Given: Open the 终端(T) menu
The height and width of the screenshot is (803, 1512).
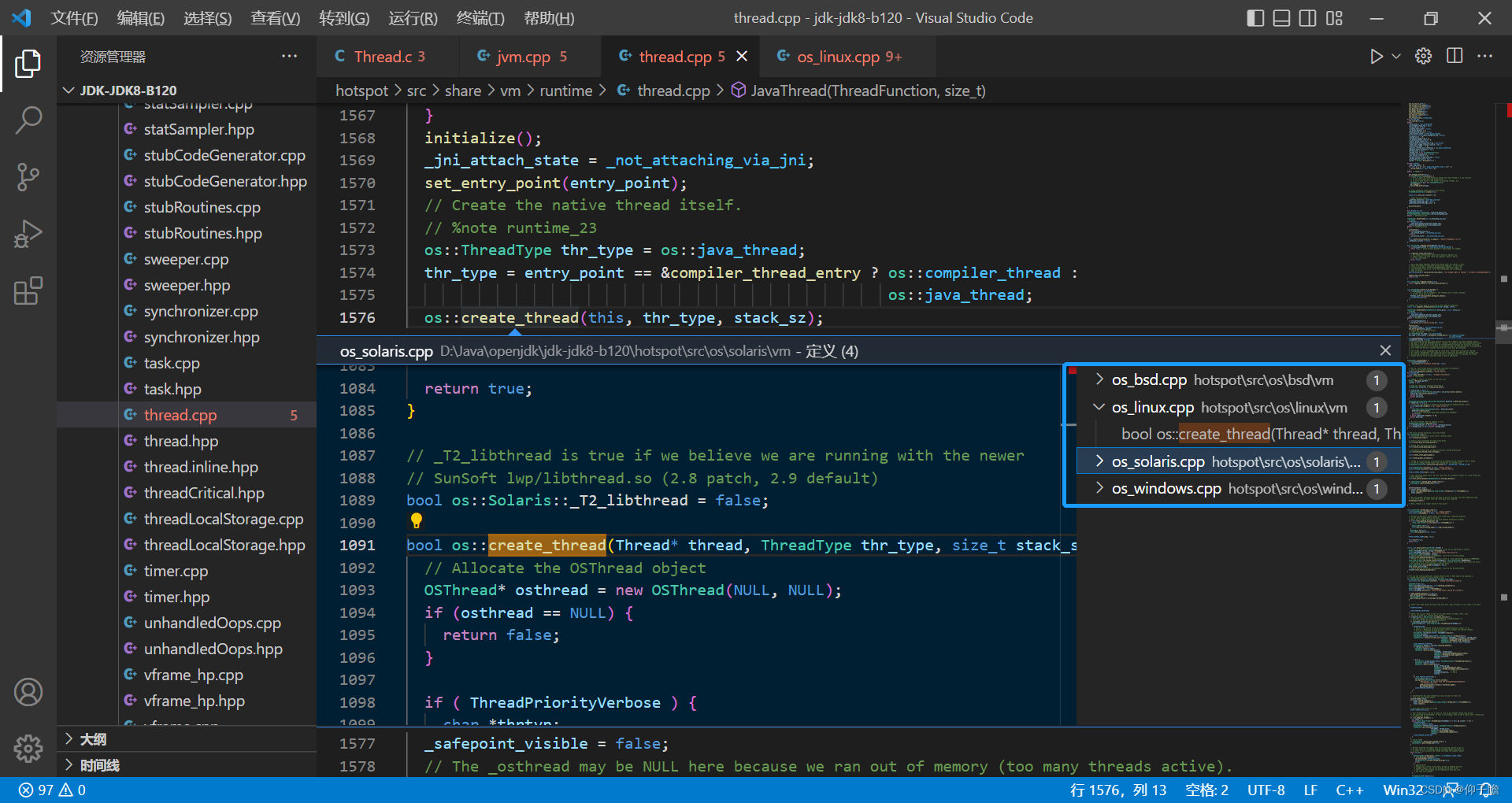Looking at the screenshot, I should (480, 18).
